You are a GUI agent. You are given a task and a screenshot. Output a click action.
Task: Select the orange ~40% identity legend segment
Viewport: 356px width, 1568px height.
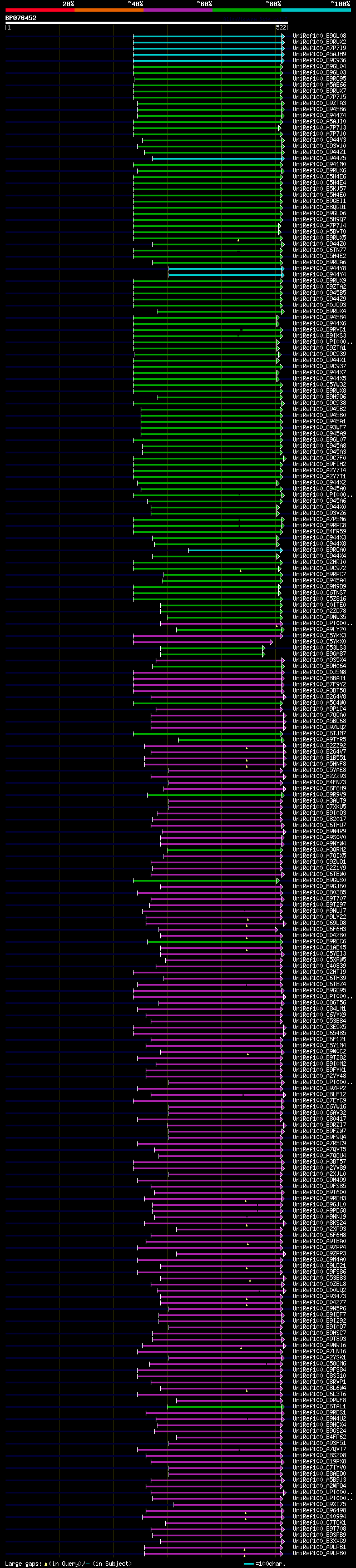point(109,10)
